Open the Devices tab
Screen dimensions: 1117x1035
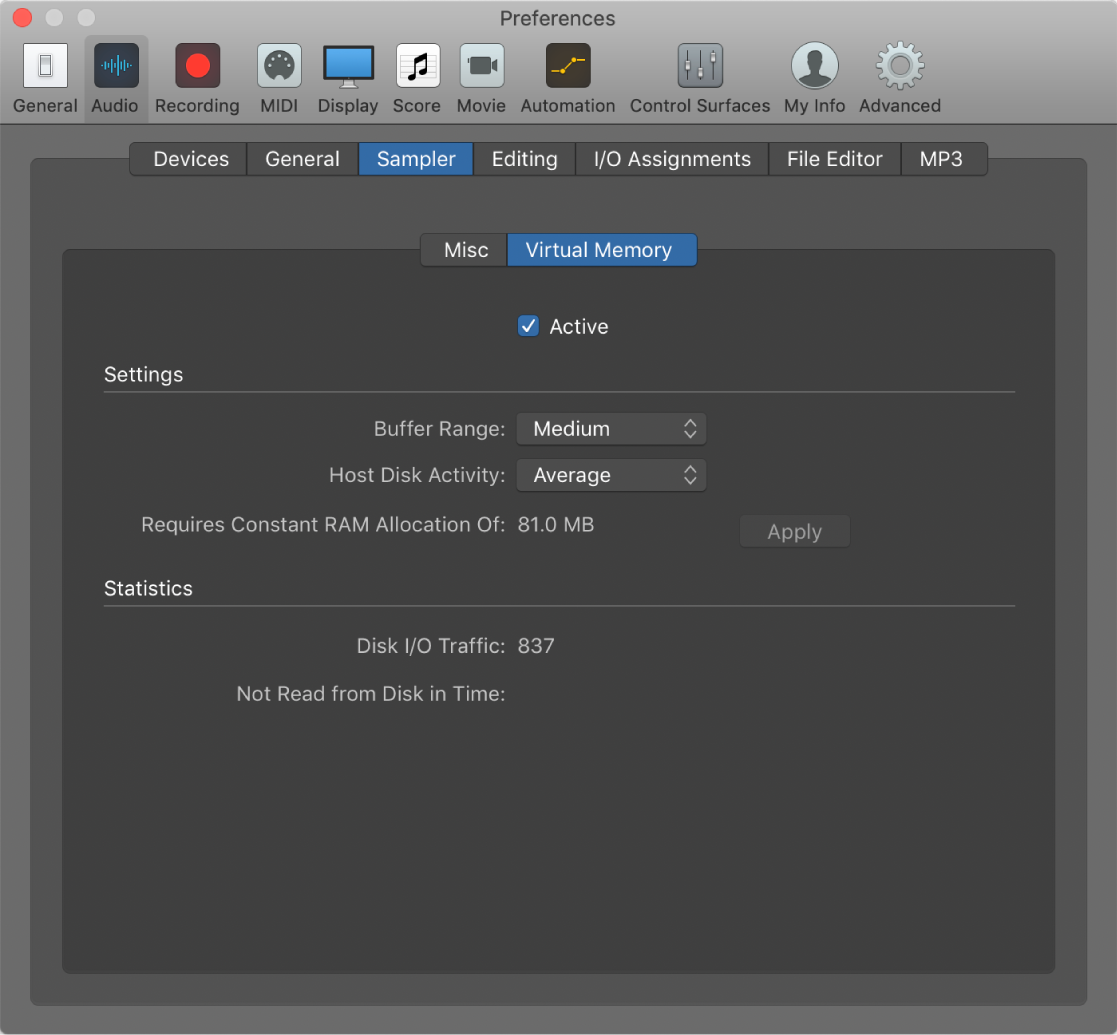pyautogui.click(x=190, y=158)
